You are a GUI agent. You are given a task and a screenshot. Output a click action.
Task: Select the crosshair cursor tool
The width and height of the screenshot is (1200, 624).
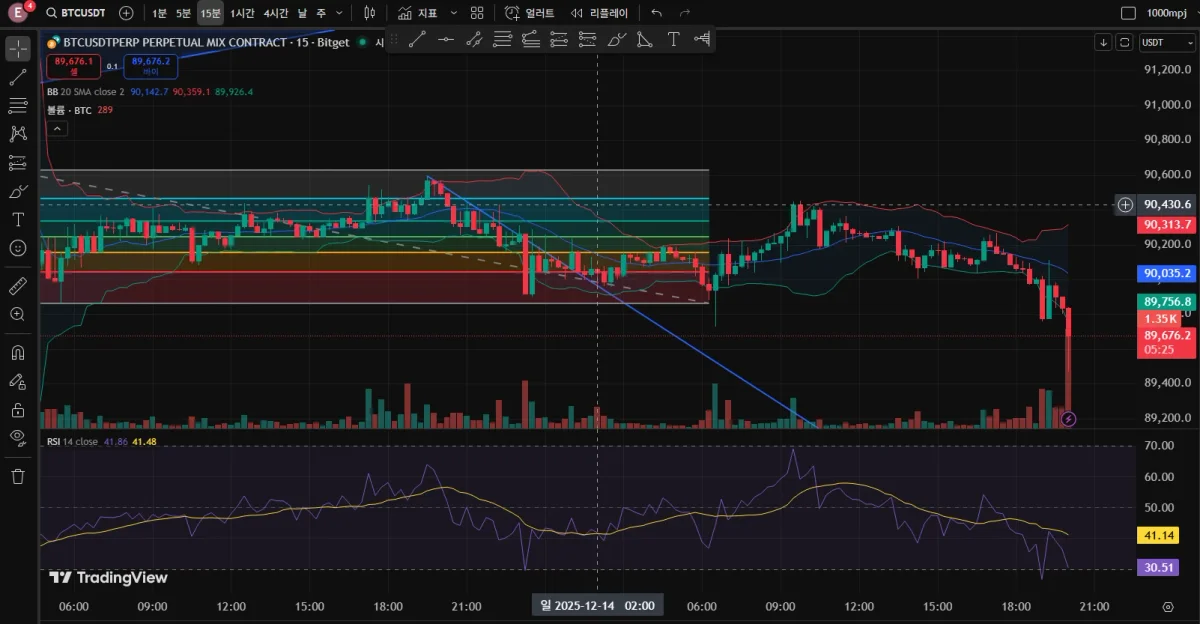tap(18, 49)
